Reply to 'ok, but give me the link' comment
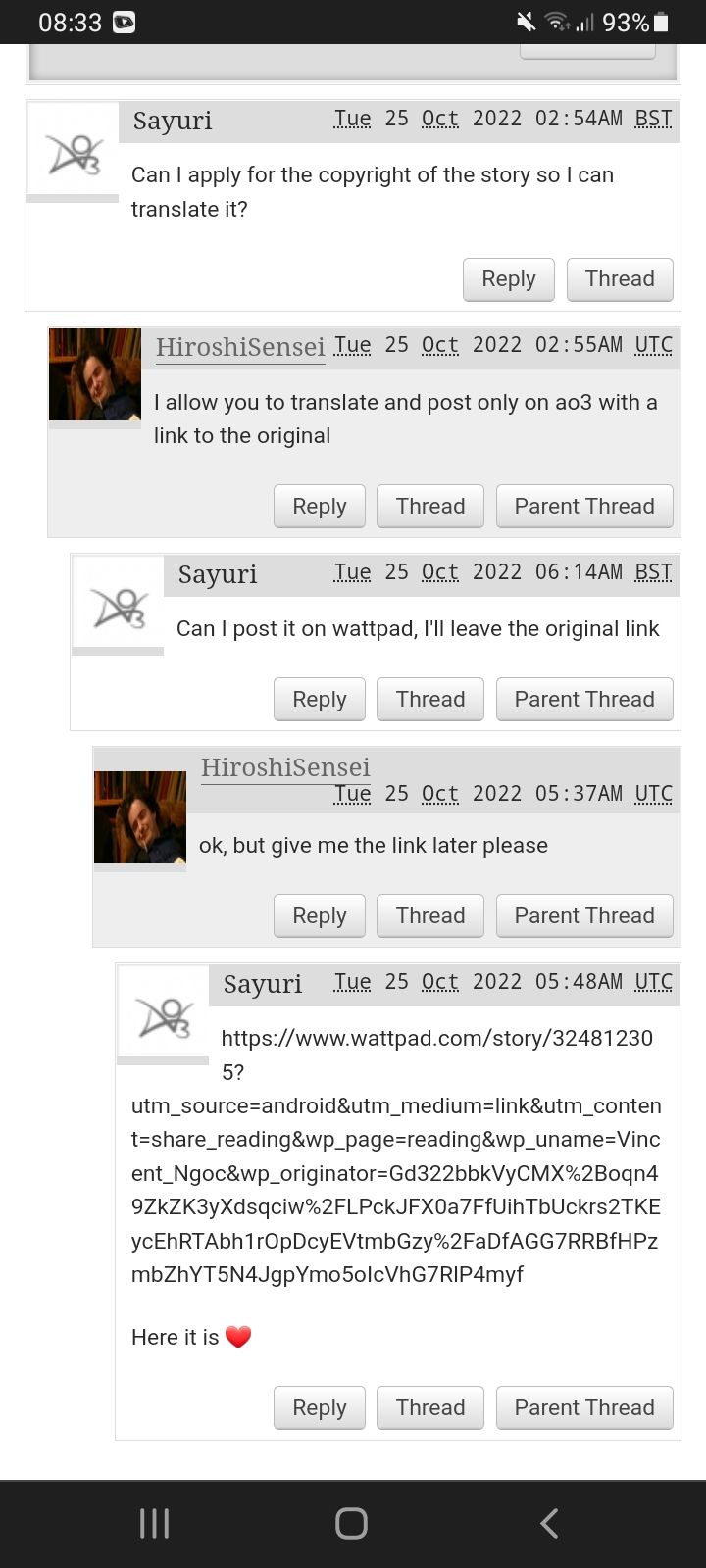This screenshot has width=706, height=1568. pos(320,916)
